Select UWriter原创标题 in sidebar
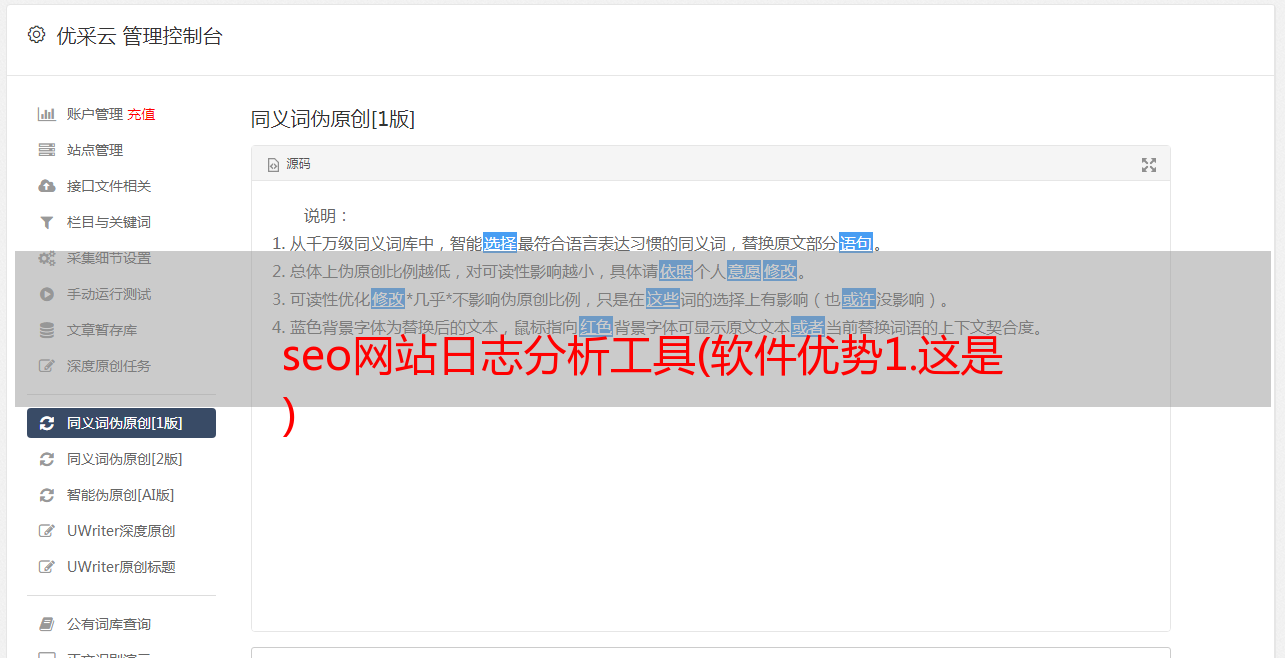 click(x=121, y=567)
